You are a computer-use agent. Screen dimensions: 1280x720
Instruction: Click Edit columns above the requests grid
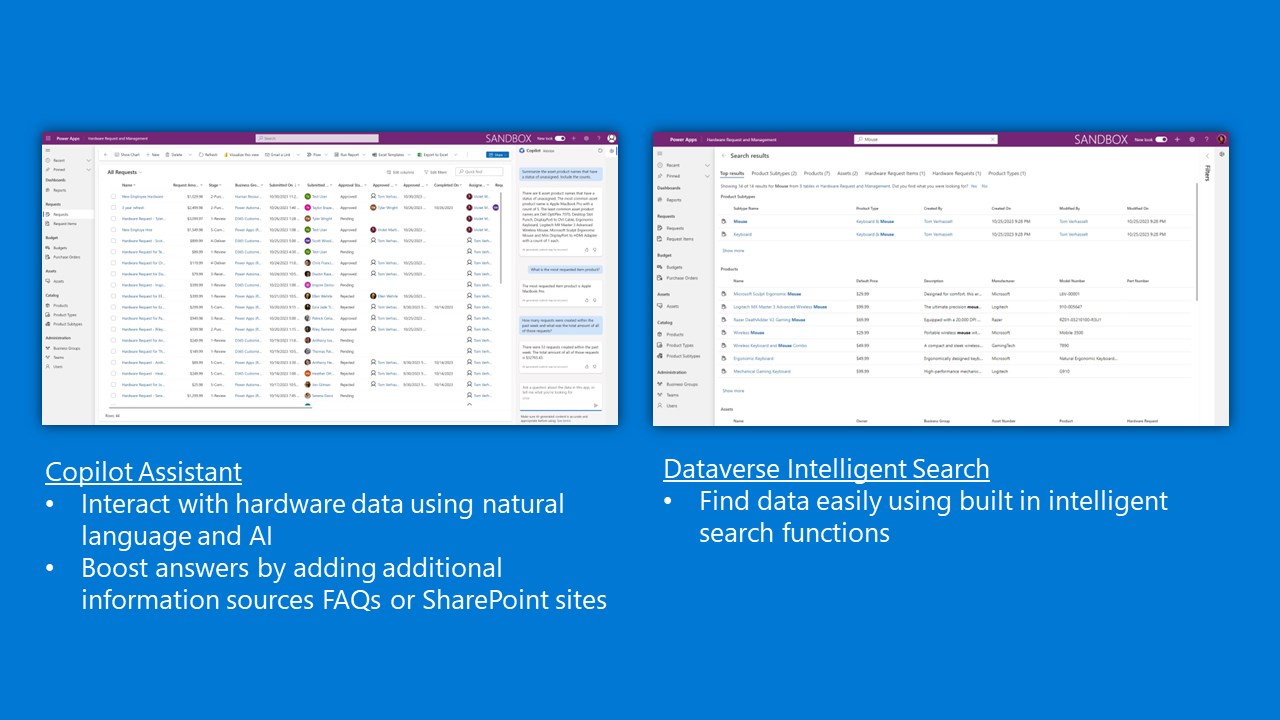tap(402, 172)
